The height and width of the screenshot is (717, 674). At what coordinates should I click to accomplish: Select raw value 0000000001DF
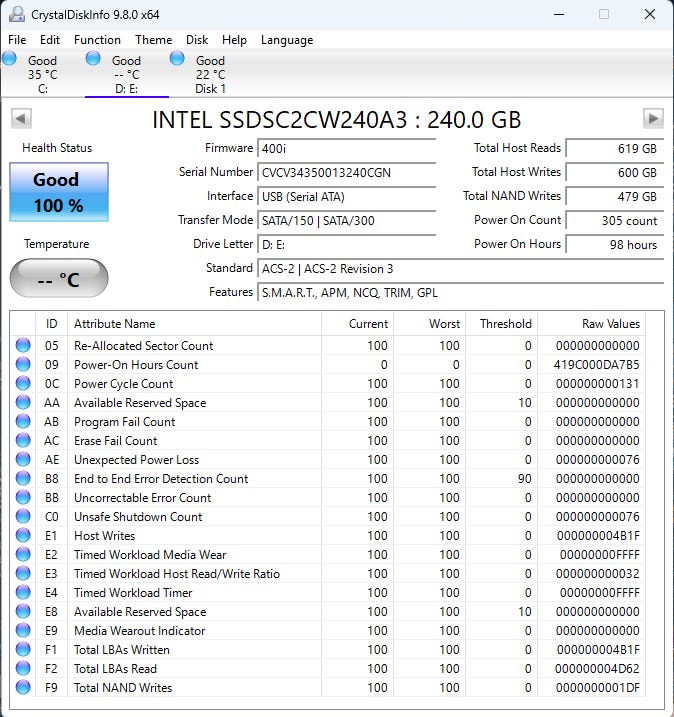point(598,688)
